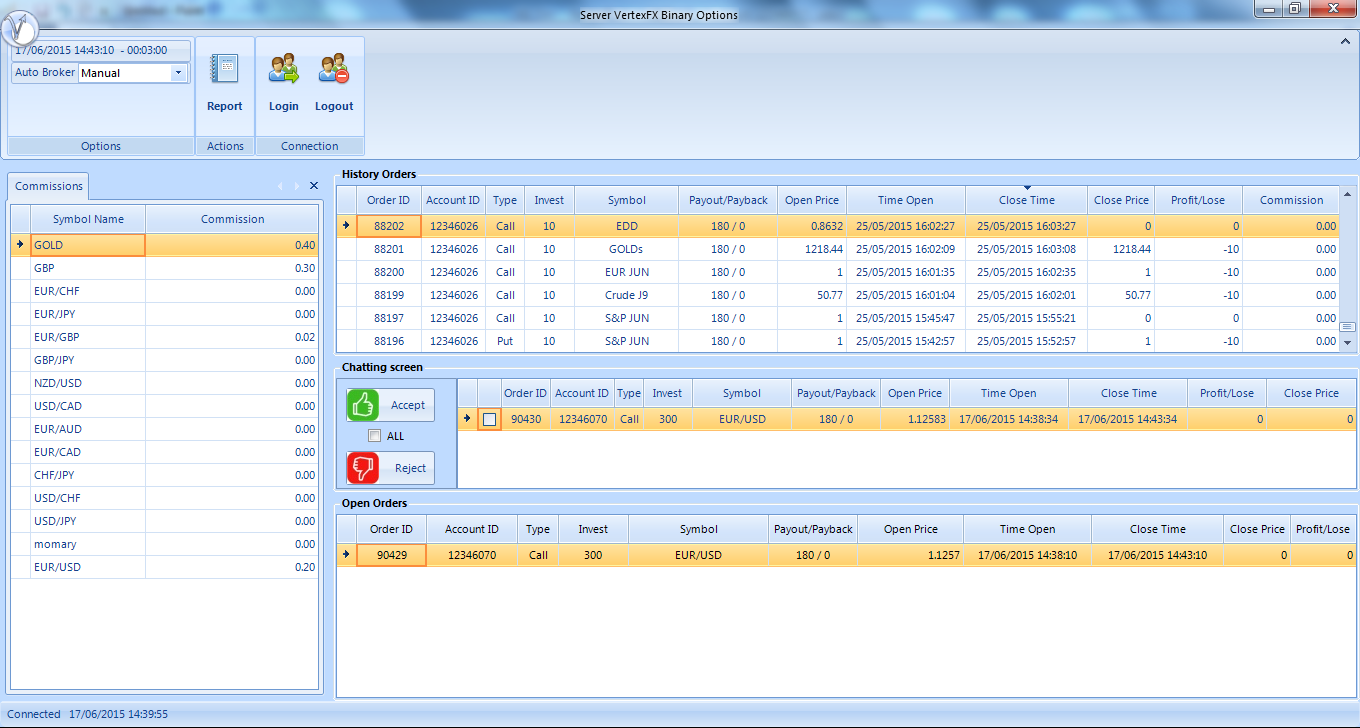This screenshot has width=1360, height=728.
Task: Open the Auto Broker Manual dropdown
Action: coord(179,73)
